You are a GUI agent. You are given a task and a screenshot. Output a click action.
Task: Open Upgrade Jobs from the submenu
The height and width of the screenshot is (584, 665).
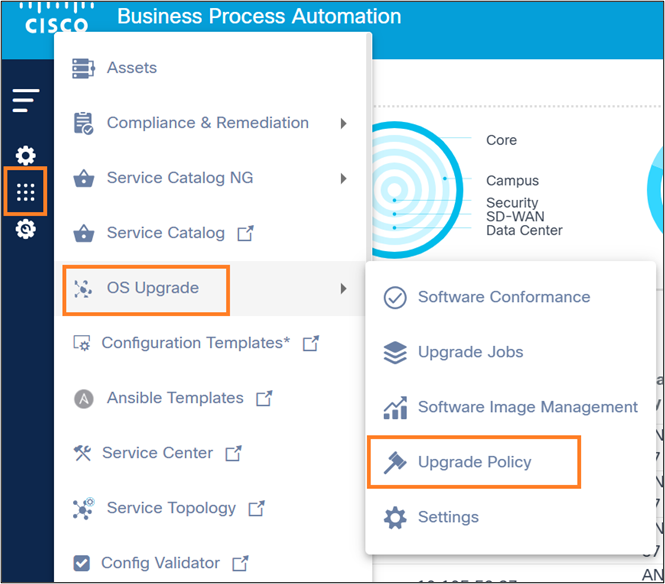(470, 352)
